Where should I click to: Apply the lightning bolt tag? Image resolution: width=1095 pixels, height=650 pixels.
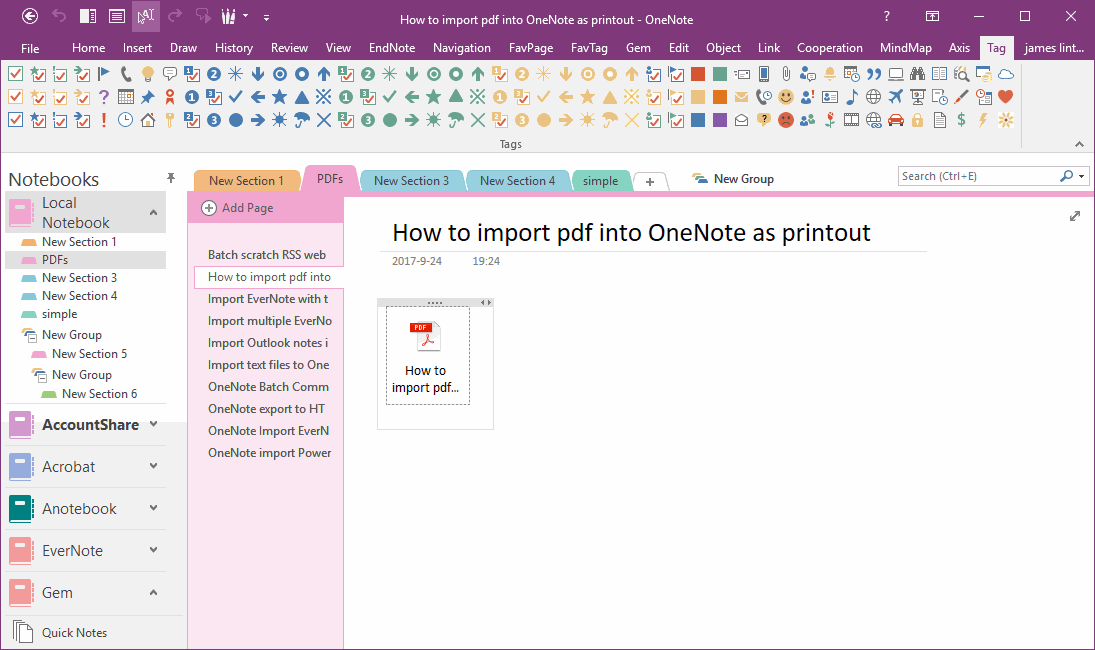[983, 120]
